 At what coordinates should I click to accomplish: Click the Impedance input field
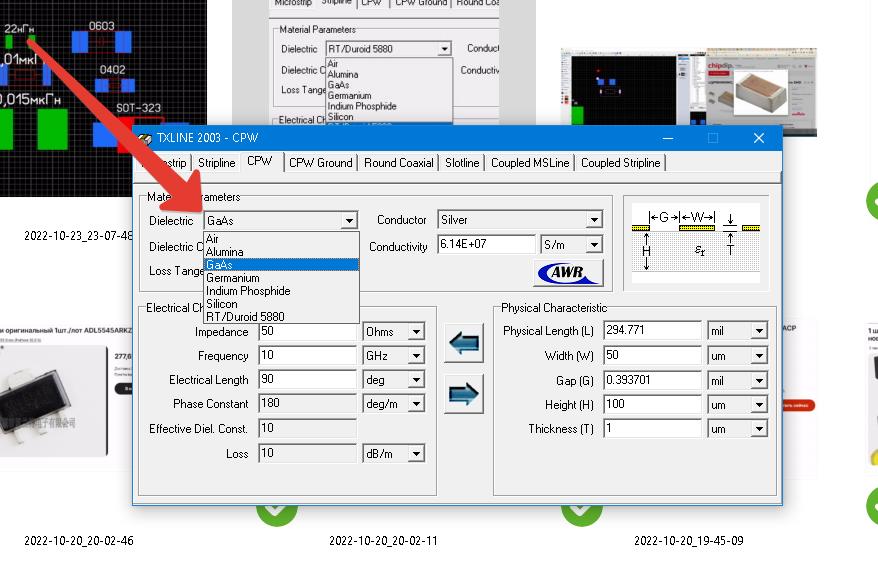coord(307,332)
